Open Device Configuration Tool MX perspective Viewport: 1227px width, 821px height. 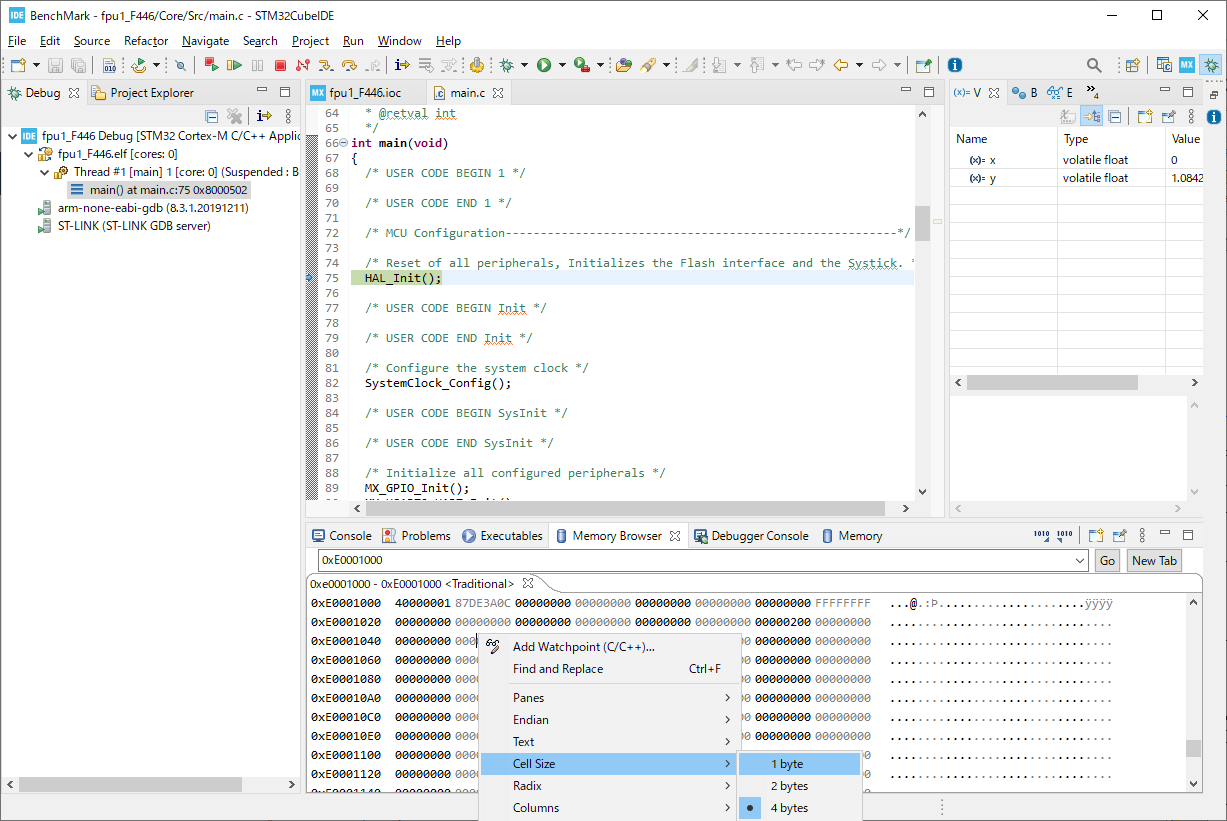click(x=1187, y=65)
